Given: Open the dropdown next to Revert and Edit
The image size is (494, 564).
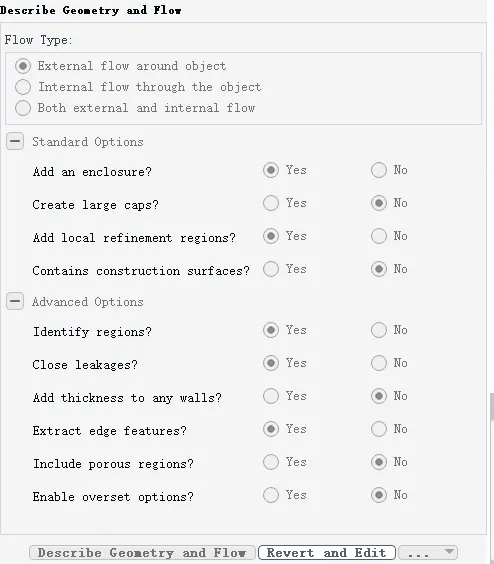Looking at the screenshot, I should tap(428, 552).
